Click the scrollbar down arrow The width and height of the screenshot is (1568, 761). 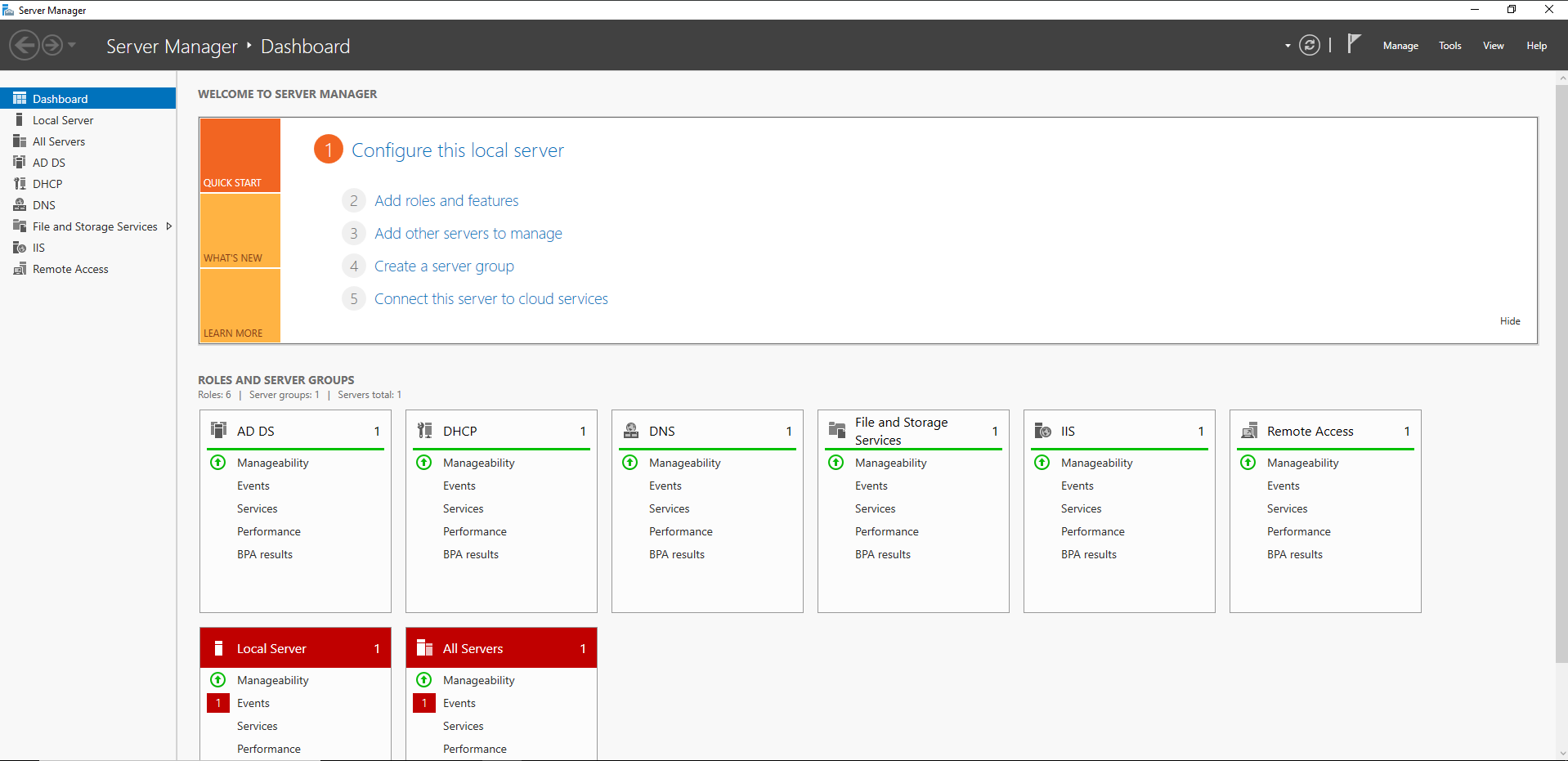pyautogui.click(x=1561, y=754)
